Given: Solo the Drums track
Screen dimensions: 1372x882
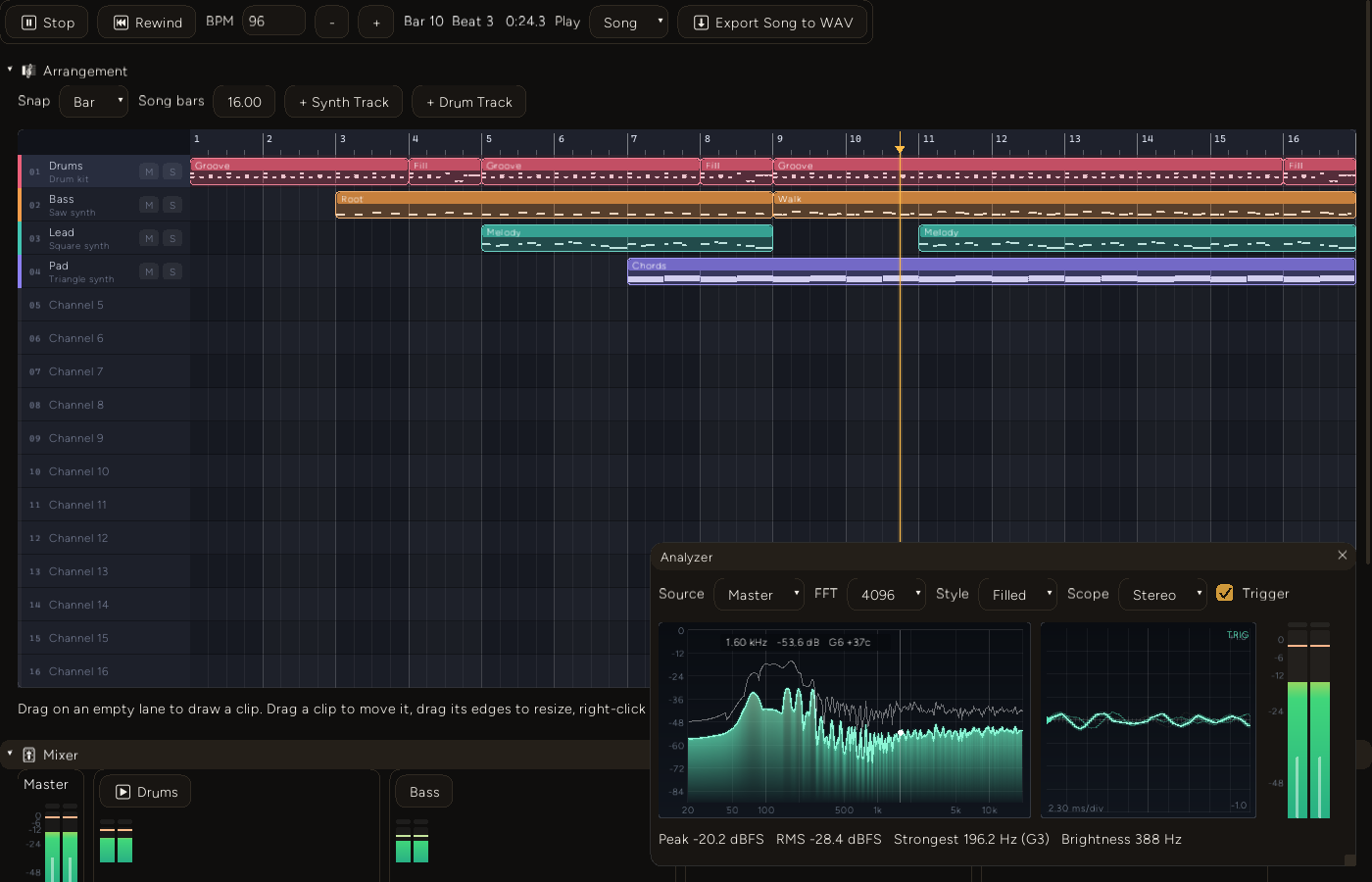Looking at the screenshot, I should [x=172, y=171].
